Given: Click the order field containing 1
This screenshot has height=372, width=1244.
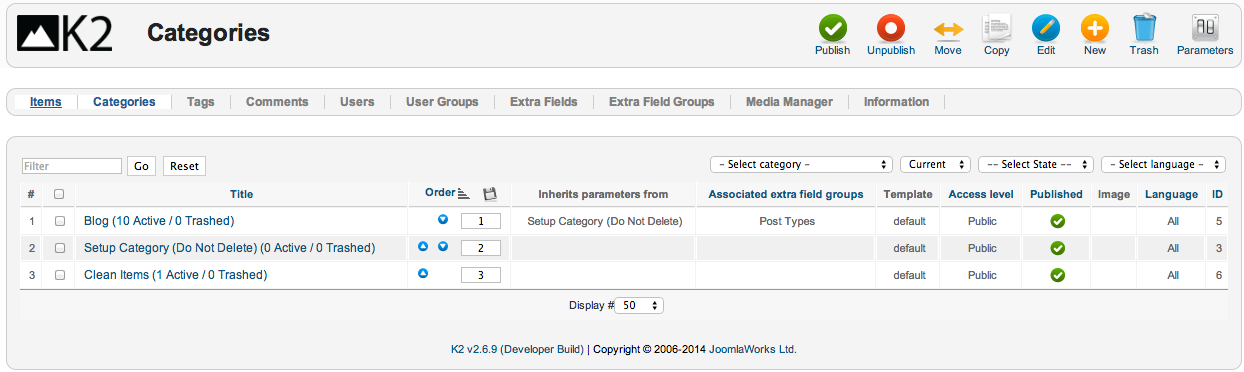Looking at the screenshot, I should (x=481, y=221).
